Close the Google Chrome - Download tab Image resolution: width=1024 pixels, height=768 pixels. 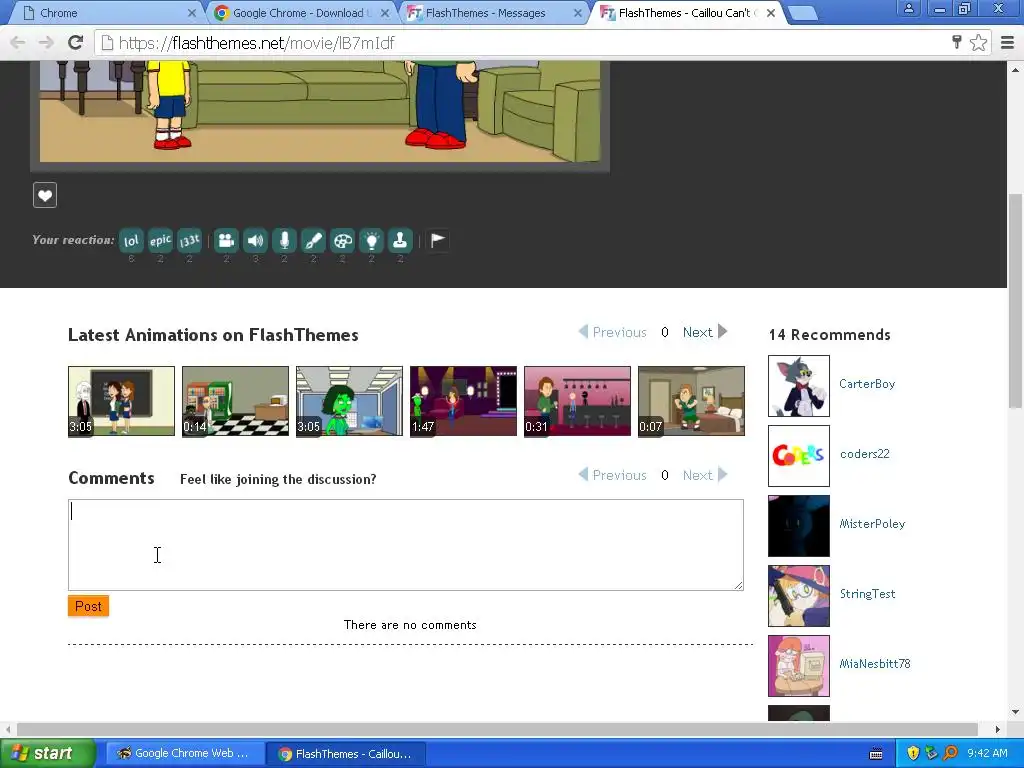tap(385, 13)
